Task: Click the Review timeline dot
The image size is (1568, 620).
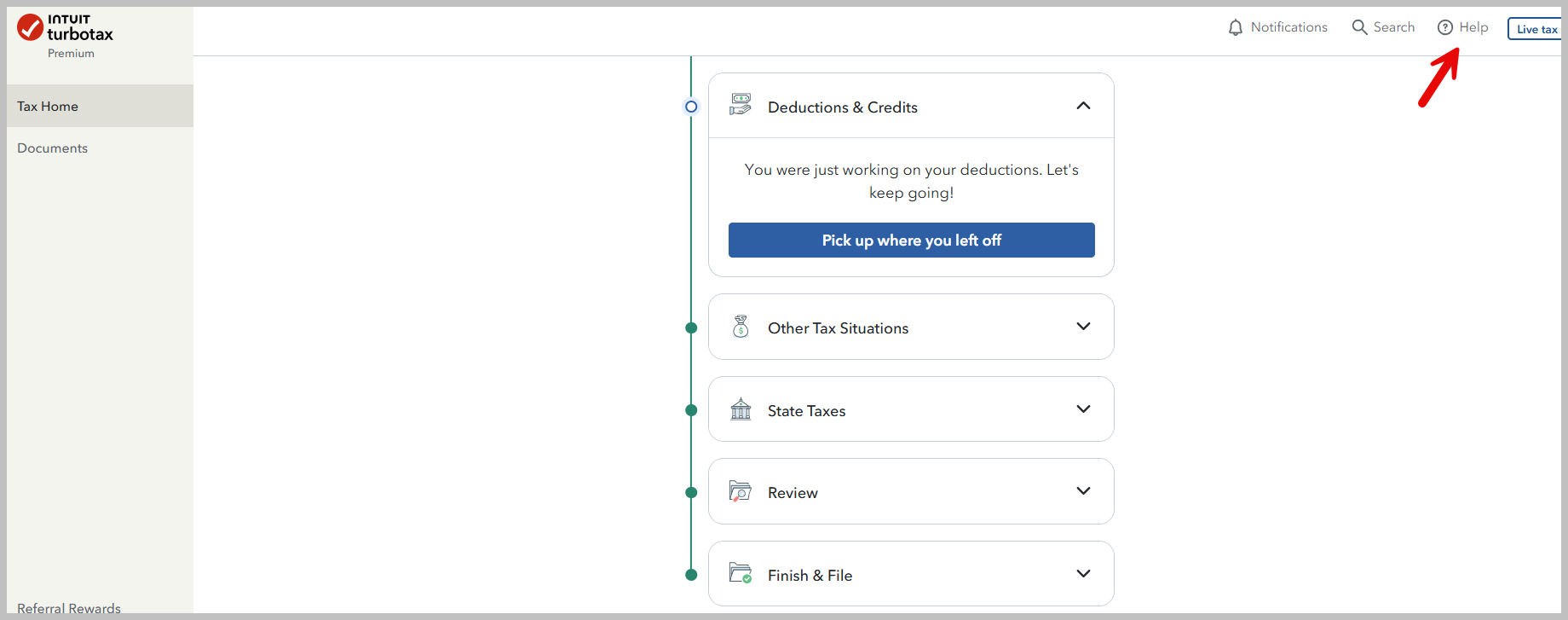Action: pos(691,492)
